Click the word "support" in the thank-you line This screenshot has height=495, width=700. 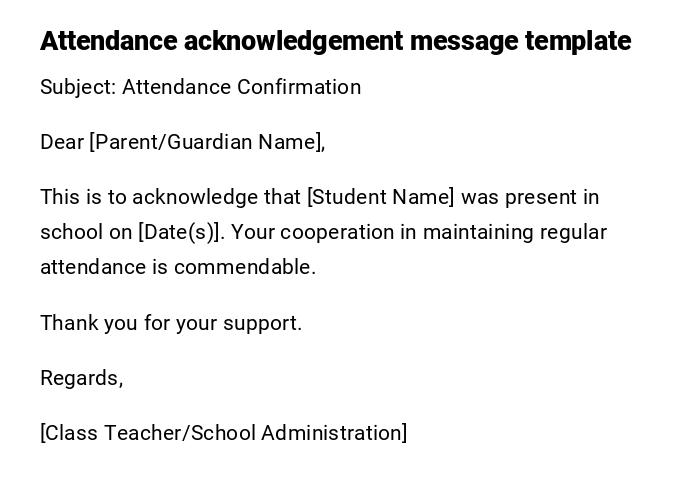point(264,323)
